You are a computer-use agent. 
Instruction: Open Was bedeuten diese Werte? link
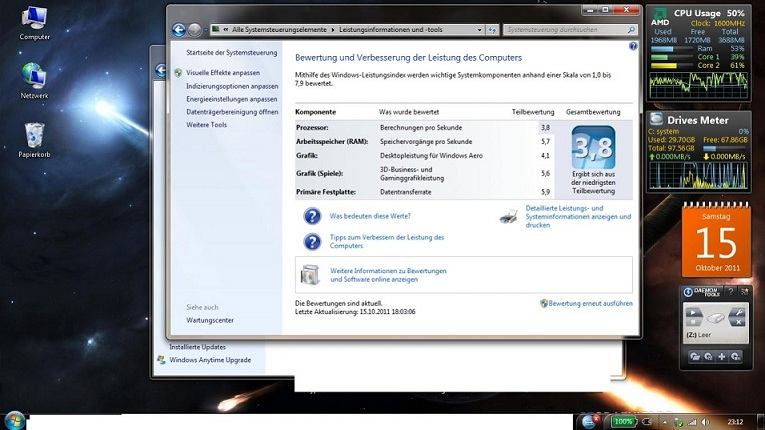tap(370, 216)
